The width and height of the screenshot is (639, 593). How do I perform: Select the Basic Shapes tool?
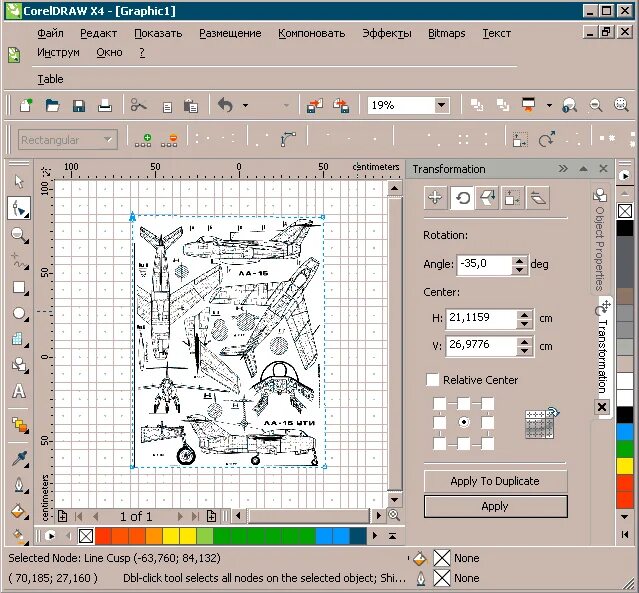[19, 365]
